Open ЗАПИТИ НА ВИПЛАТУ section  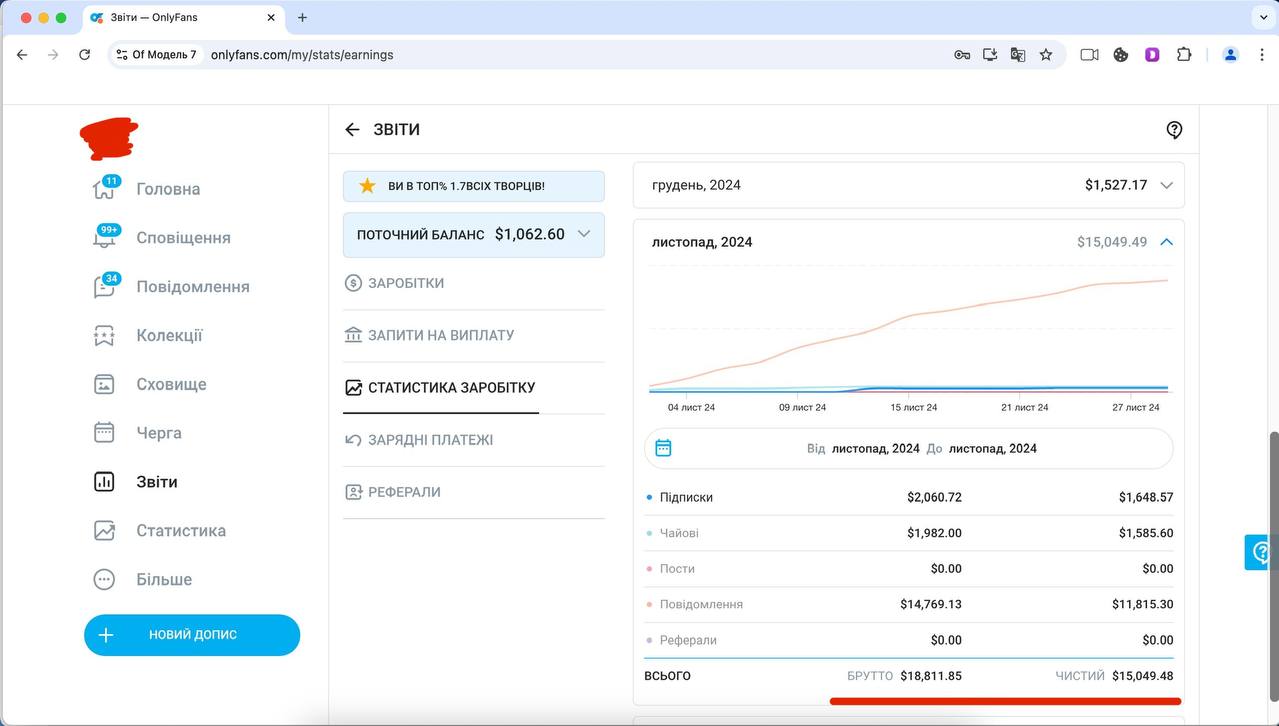(x=474, y=335)
